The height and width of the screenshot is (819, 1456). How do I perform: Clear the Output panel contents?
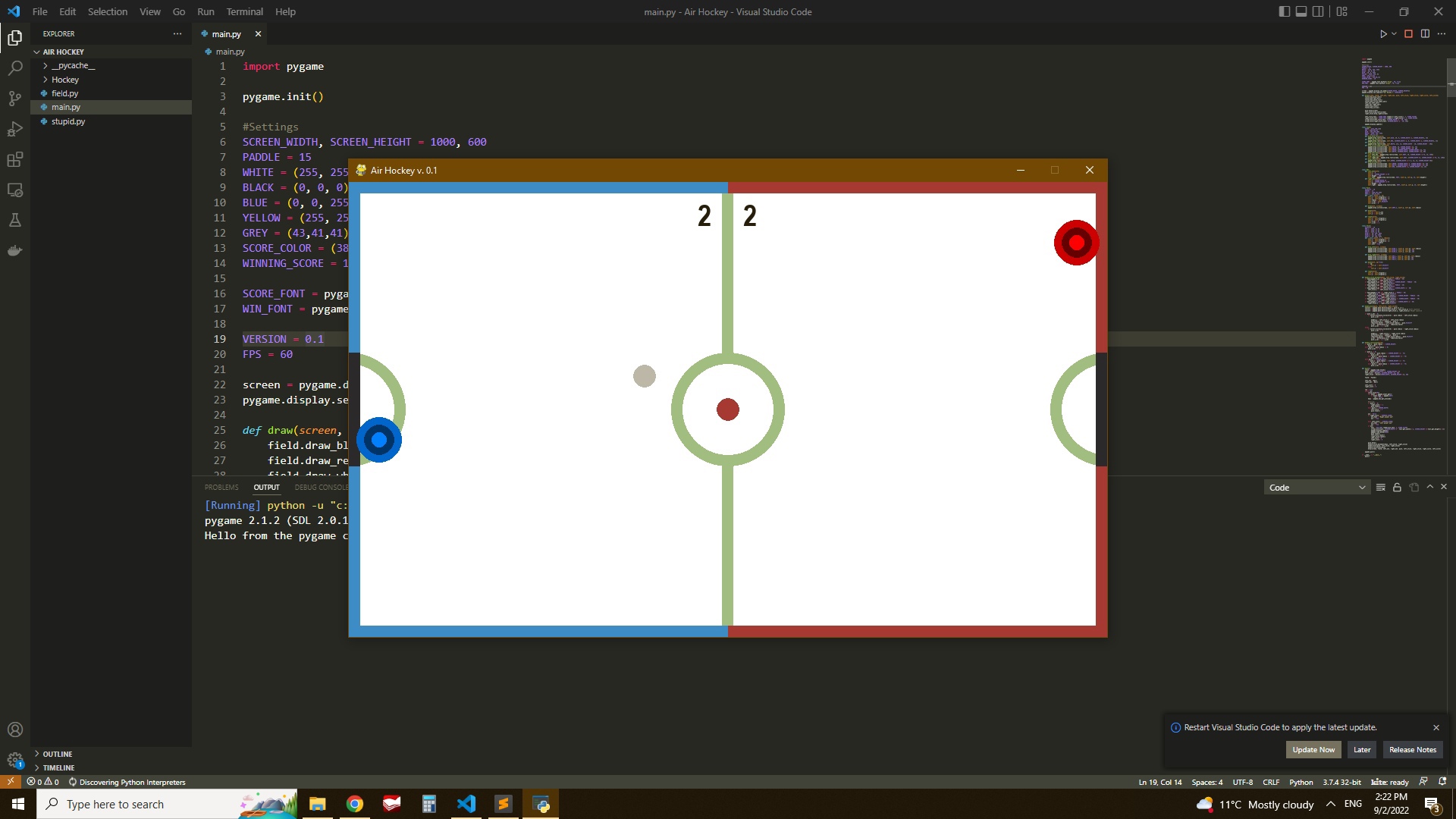(1380, 487)
